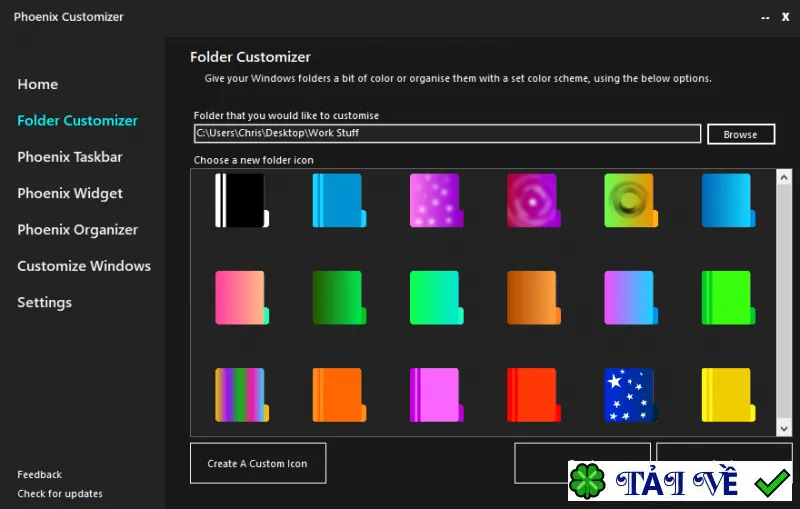
Task: Open the Folder Customizer section
Action: [78, 120]
